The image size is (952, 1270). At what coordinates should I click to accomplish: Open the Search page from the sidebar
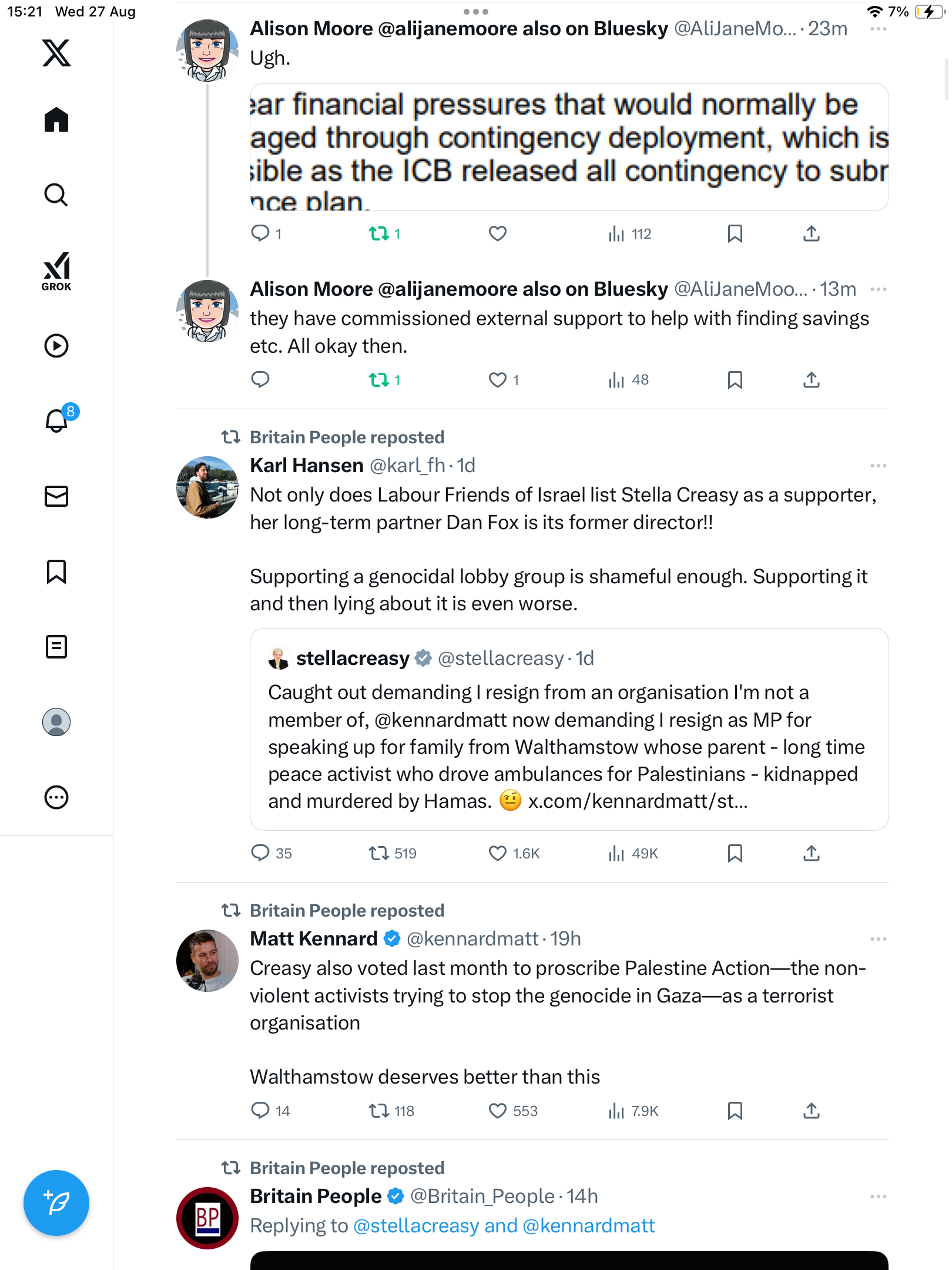(56, 195)
